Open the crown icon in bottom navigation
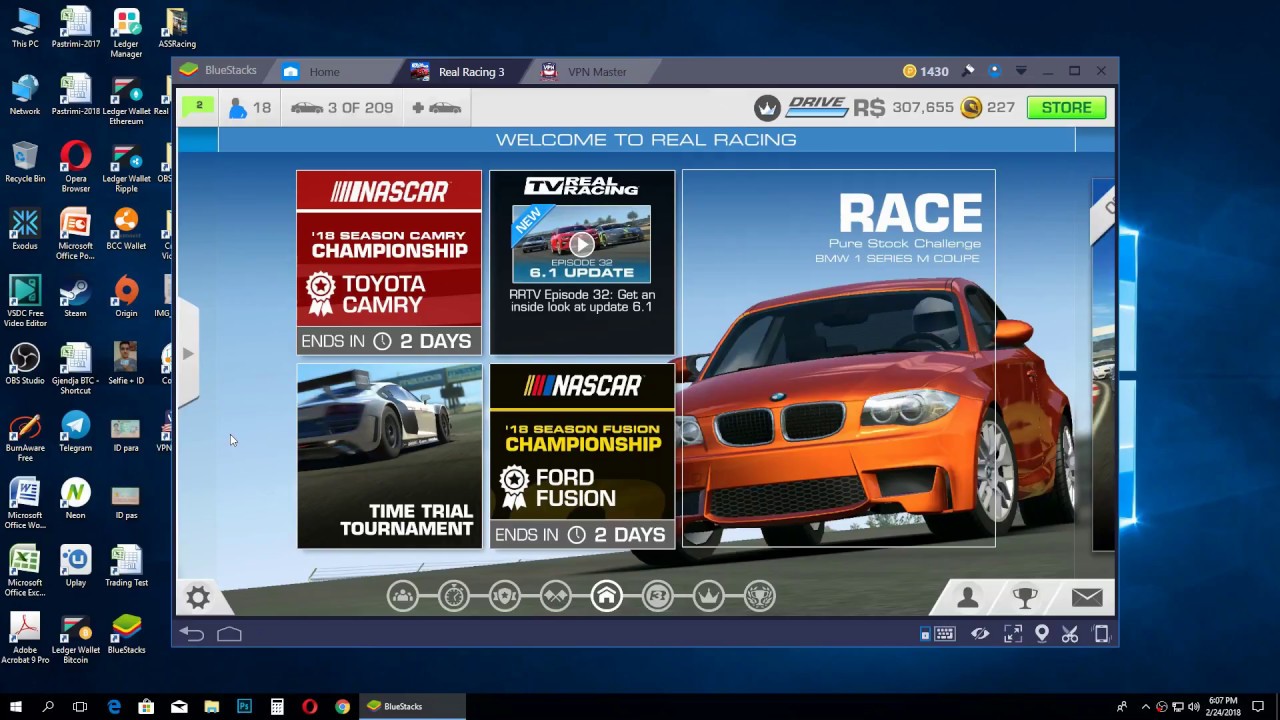This screenshot has width=1280, height=720. 708,597
